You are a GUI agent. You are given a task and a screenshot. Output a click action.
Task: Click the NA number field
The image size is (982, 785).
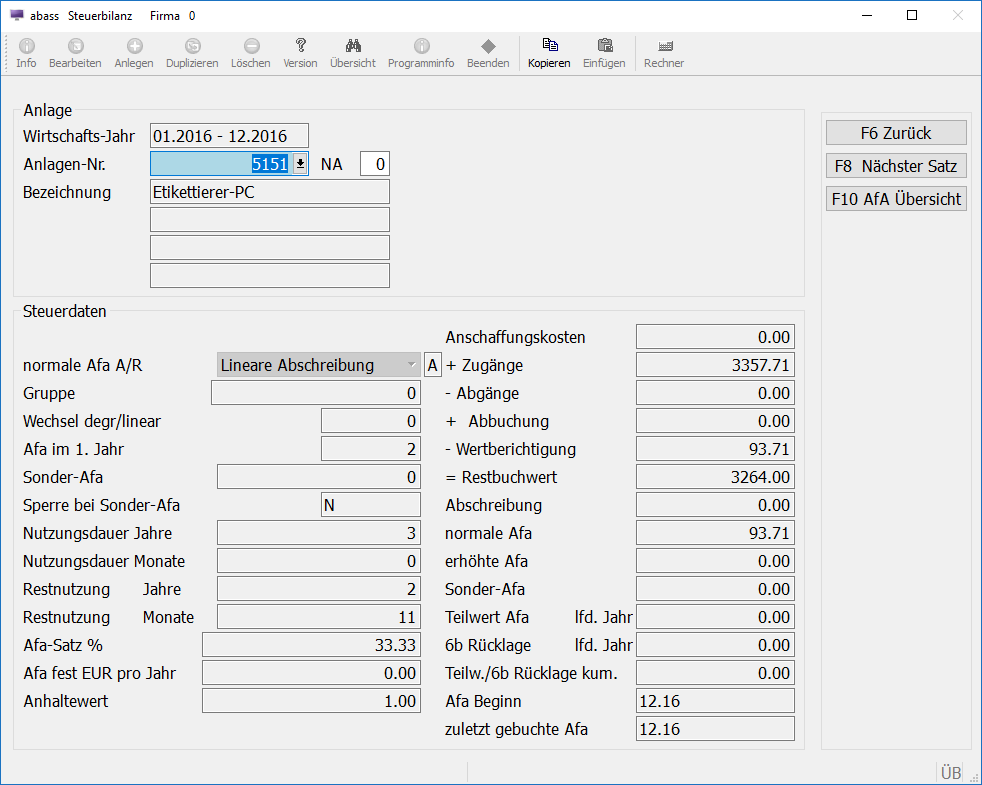(374, 164)
